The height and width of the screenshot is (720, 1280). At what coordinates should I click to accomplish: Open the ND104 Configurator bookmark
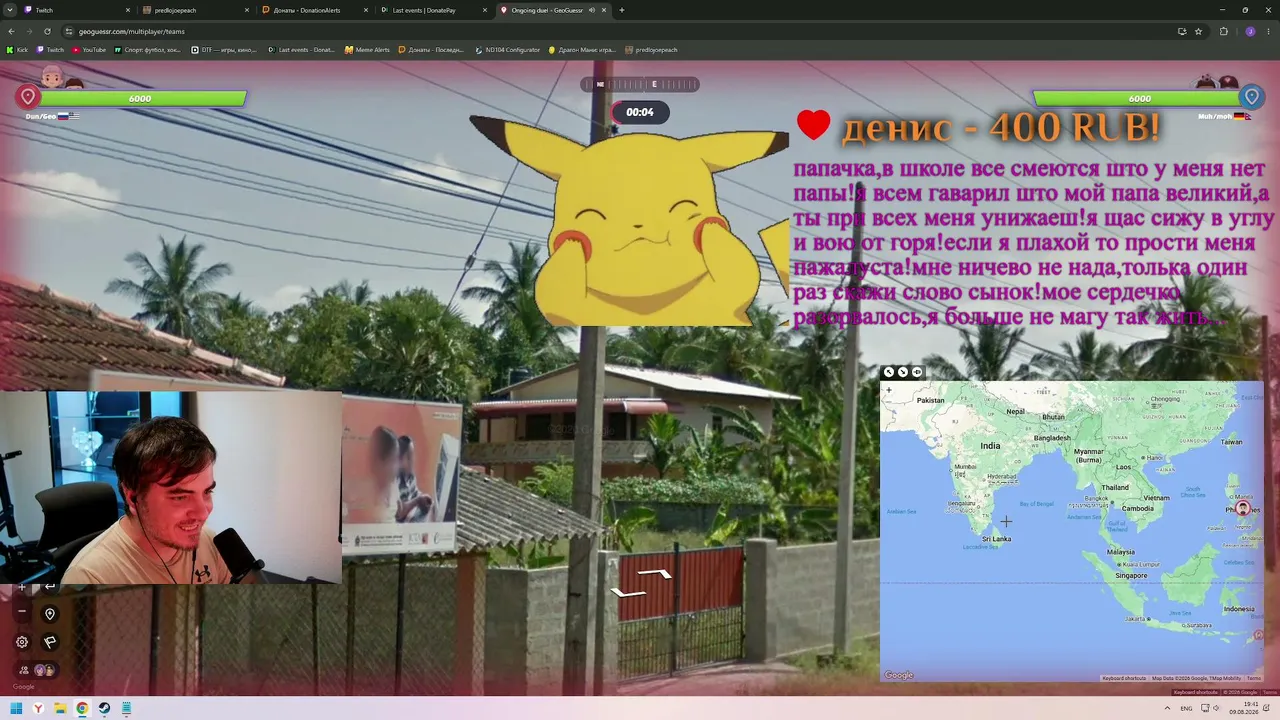tap(507, 50)
